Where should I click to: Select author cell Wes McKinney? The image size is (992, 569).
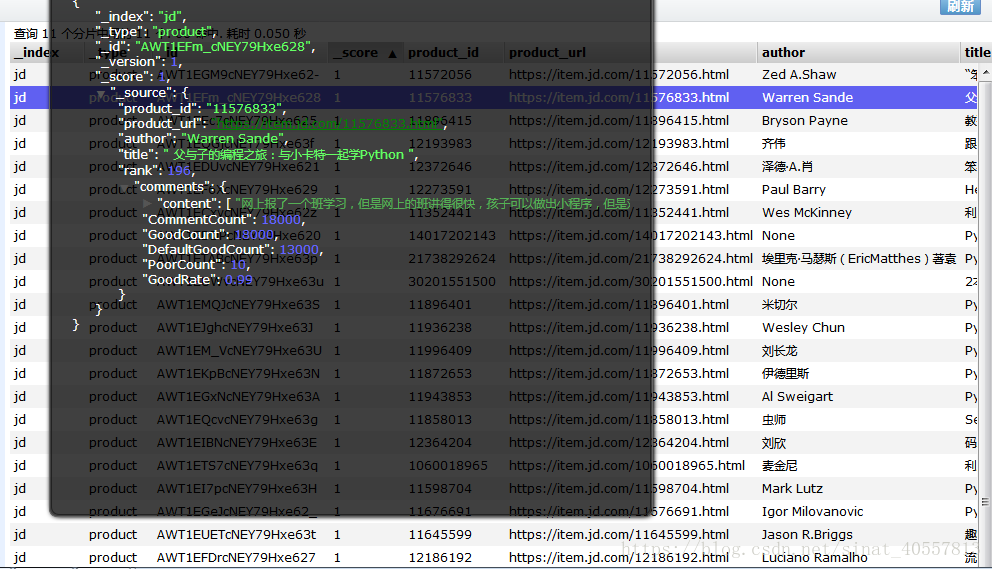[x=807, y=213]
